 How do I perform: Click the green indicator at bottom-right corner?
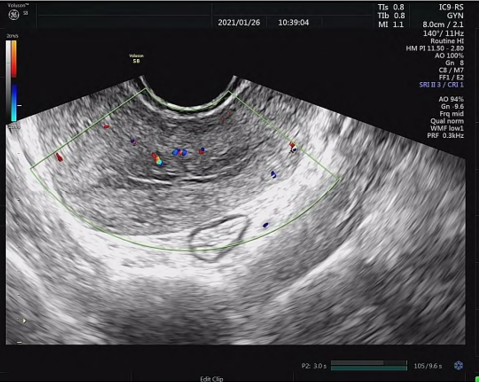[x=477, y=379]
